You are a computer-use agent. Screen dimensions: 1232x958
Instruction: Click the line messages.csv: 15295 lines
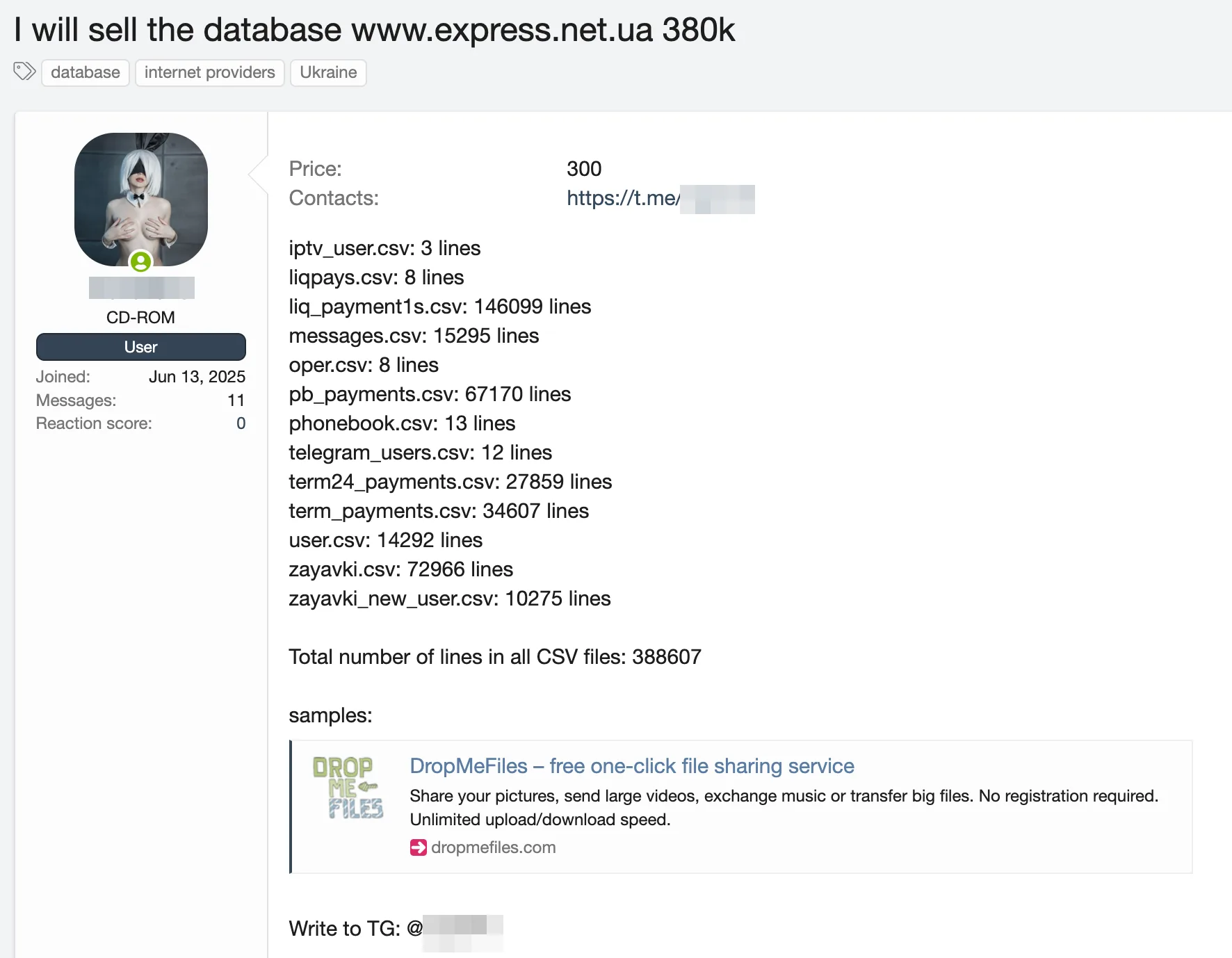coord(414,336)
